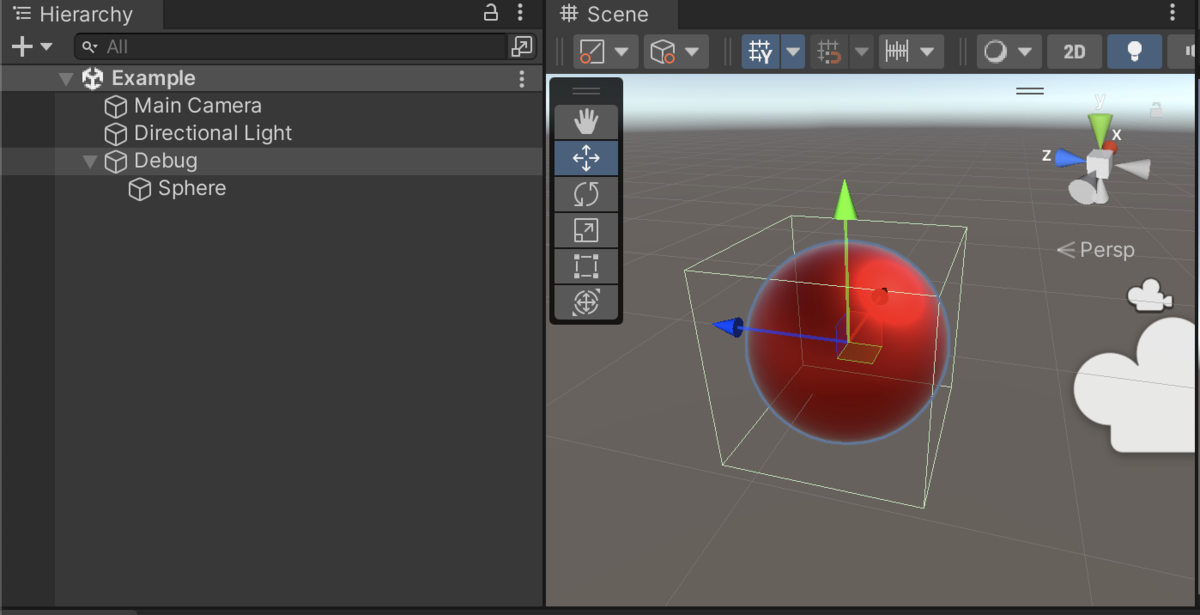
Task: Select the Rect Transform tool
Action: (x=586, y=266)
